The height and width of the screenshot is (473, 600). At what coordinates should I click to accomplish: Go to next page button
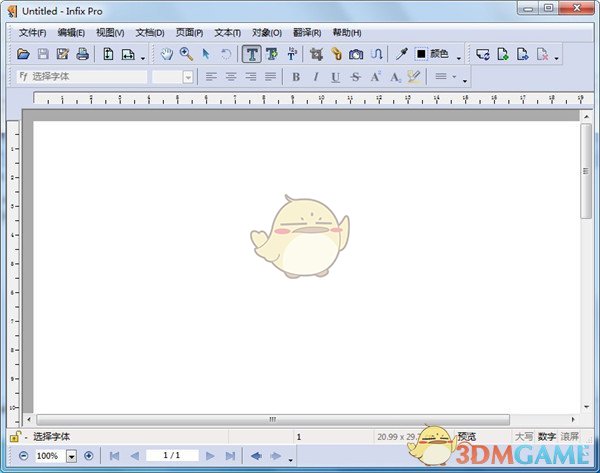pos(210,456)
